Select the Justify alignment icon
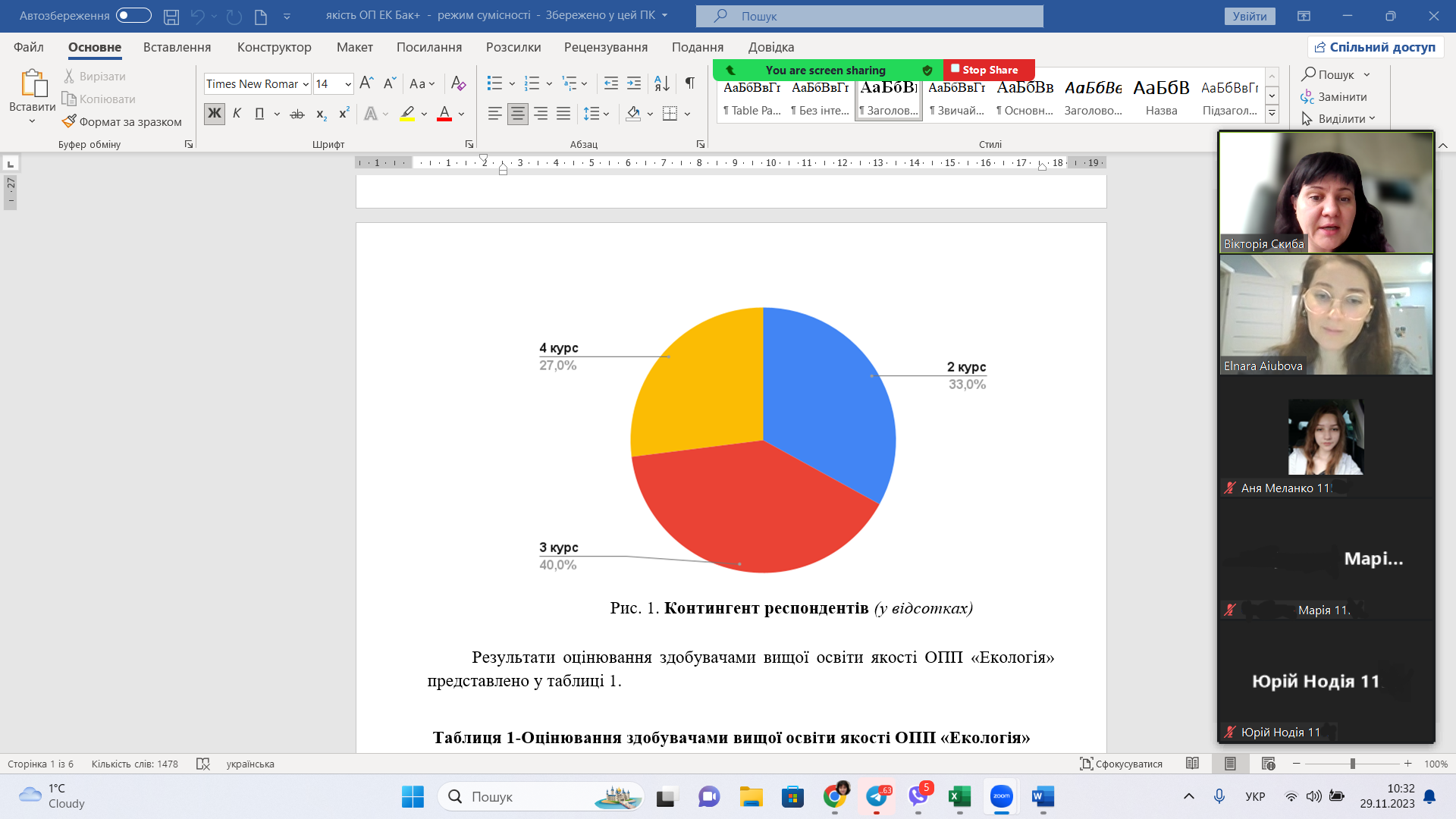Image resolution: width=1456 pixels, height=819 pixels. 563,114
